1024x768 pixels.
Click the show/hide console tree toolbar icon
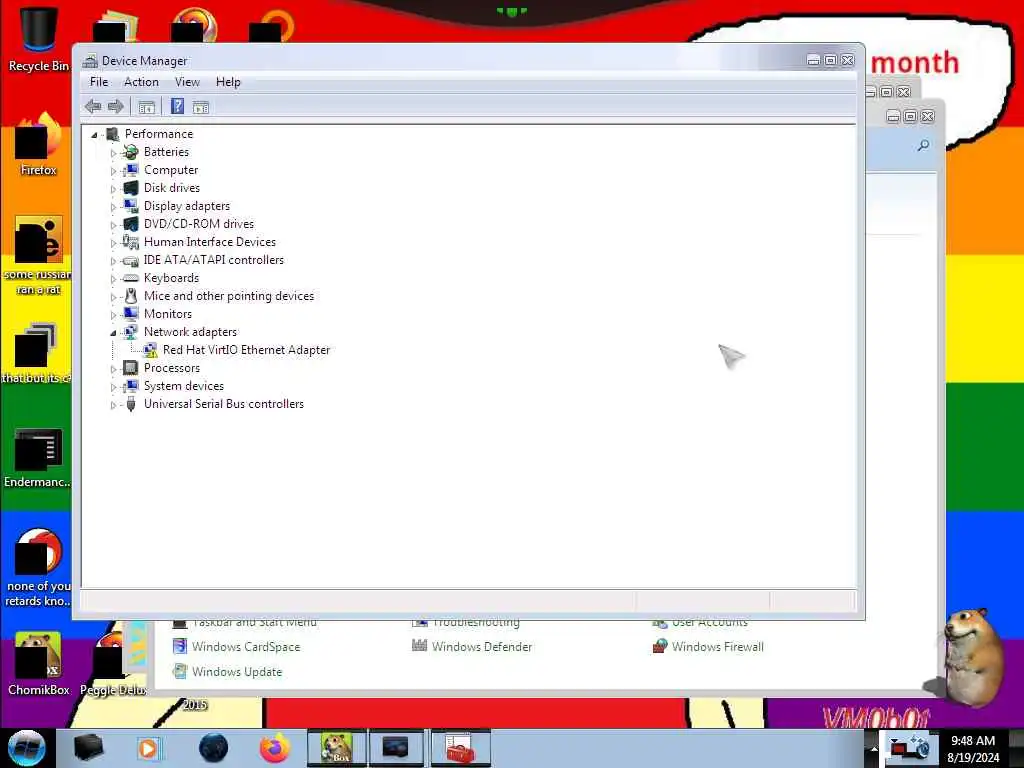pyautogui.click(x=146, y=107)
